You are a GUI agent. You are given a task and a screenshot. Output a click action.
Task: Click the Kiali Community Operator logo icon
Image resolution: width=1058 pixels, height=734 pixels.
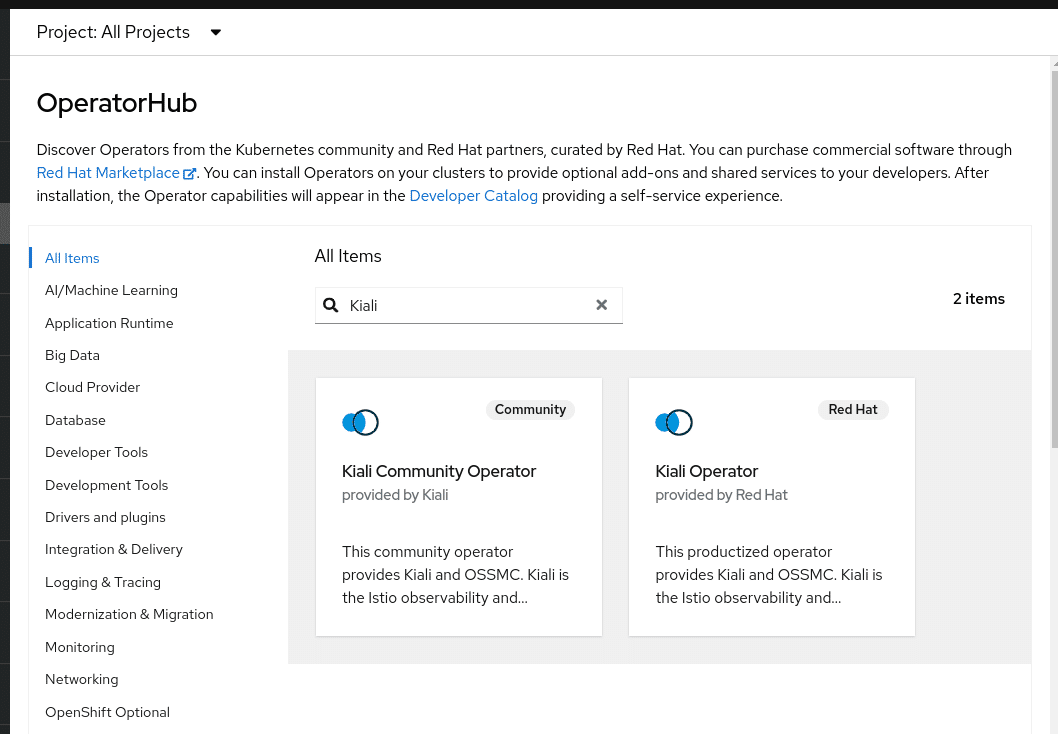tap(360, 422)
